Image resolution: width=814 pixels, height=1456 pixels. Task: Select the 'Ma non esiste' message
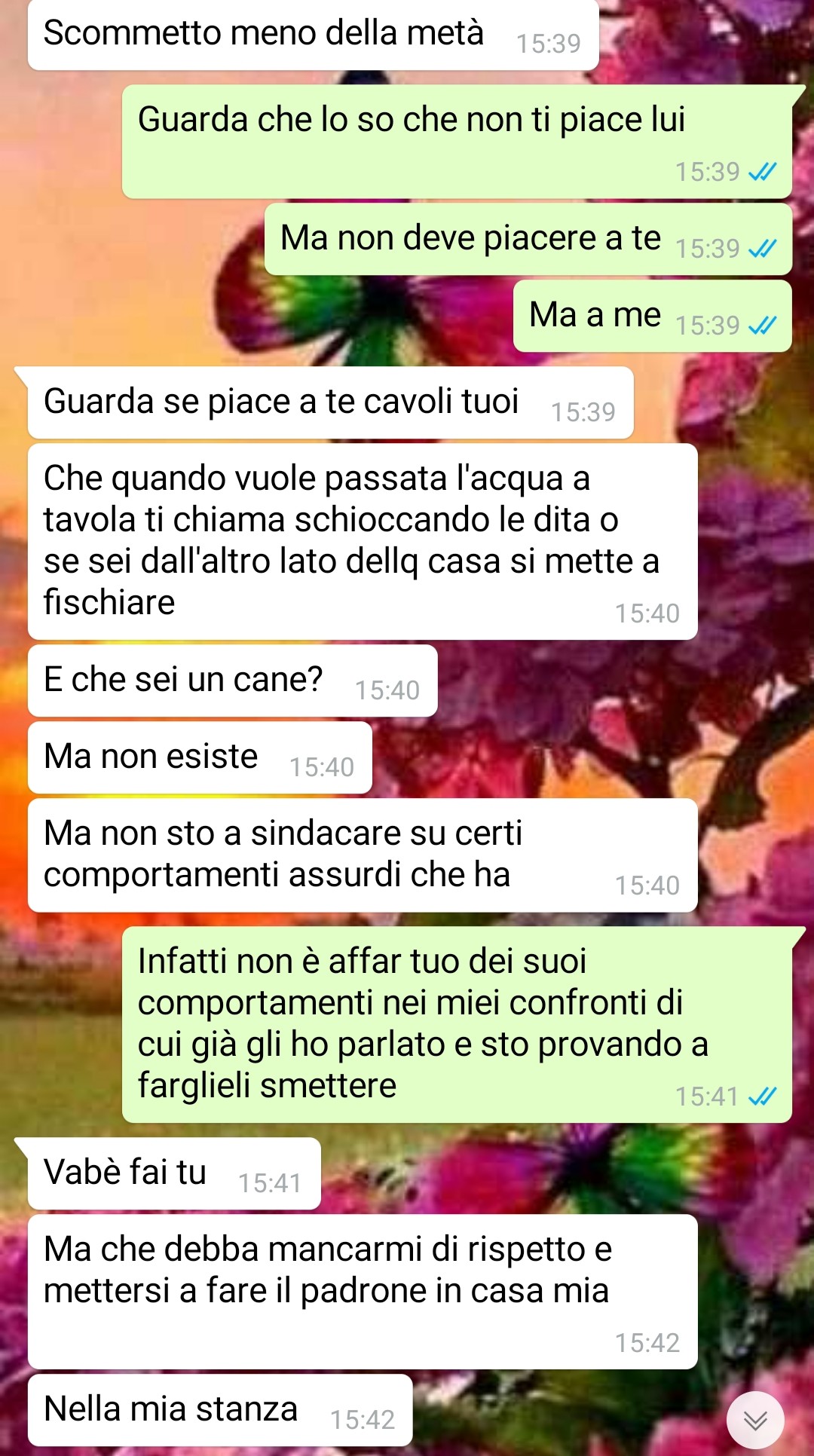[x=200, y=757]
